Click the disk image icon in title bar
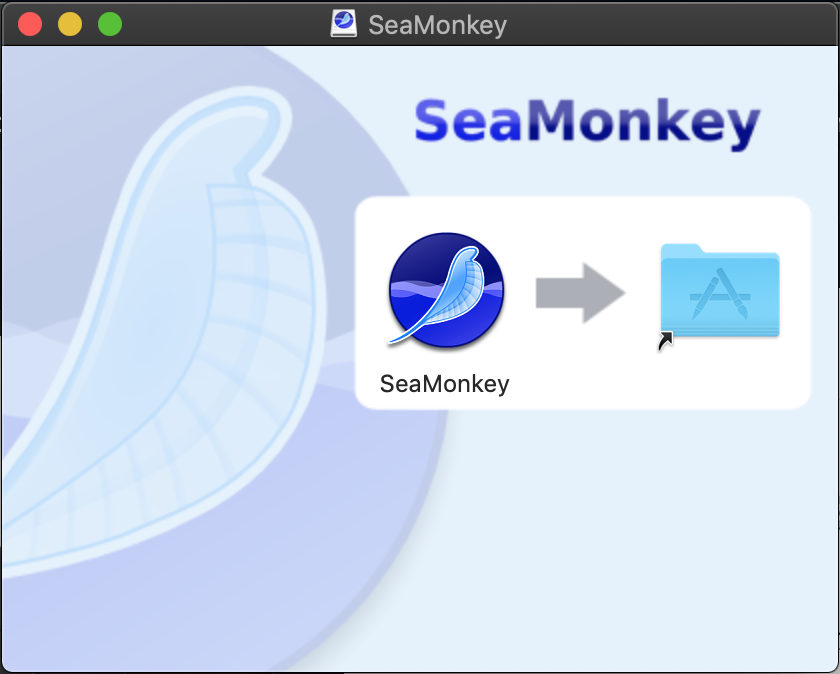 coord(343,24)
